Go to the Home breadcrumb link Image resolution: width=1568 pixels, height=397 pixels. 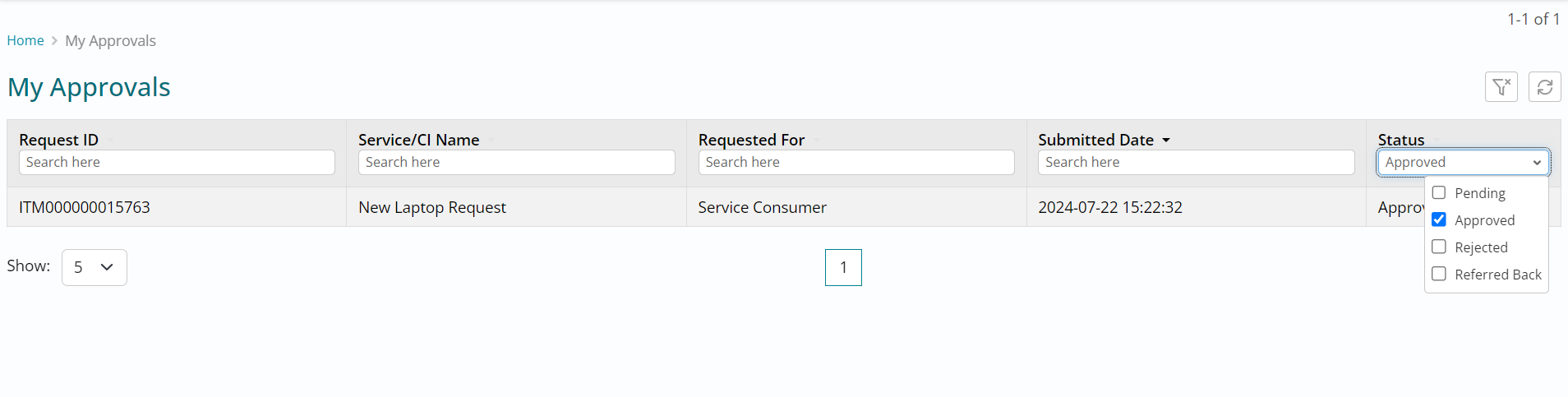click(25, 41)
